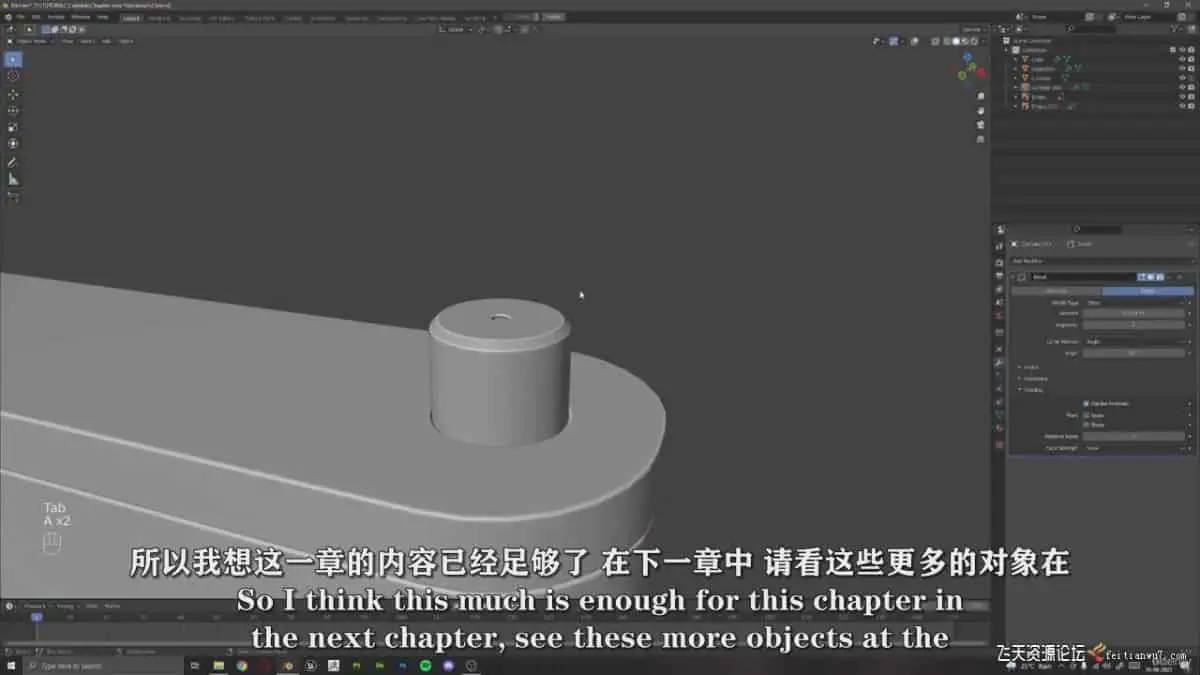The image size is (1200, 675).
Task: Open the File menu
Action: (20, 17)
